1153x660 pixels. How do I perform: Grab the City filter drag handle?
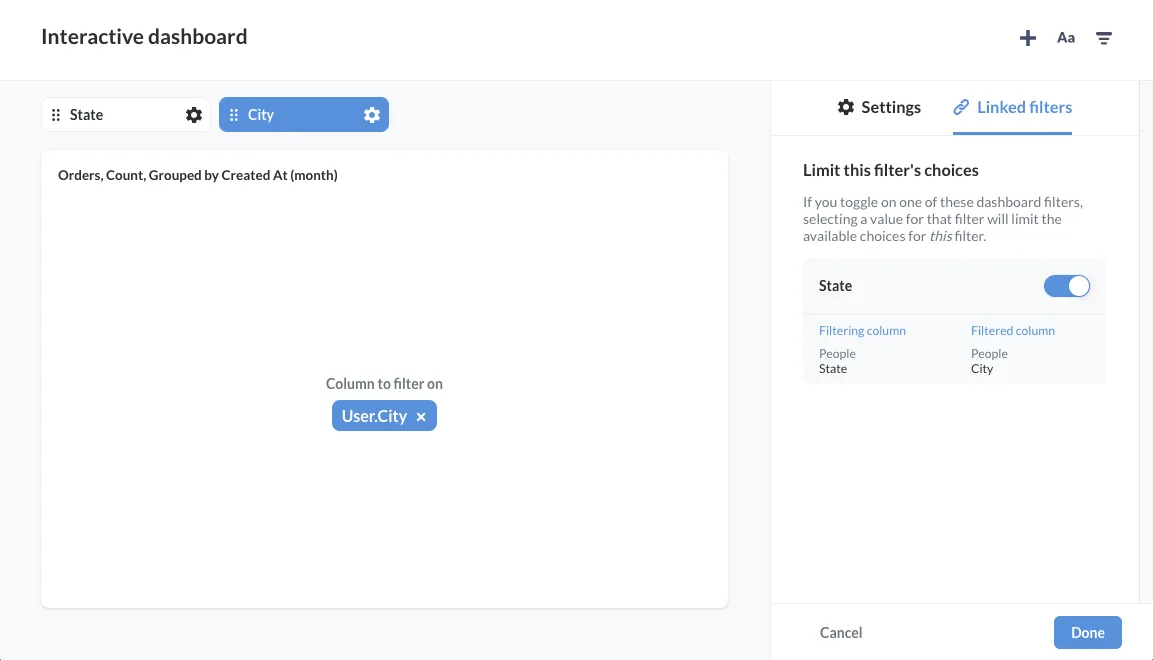(234, 115)
